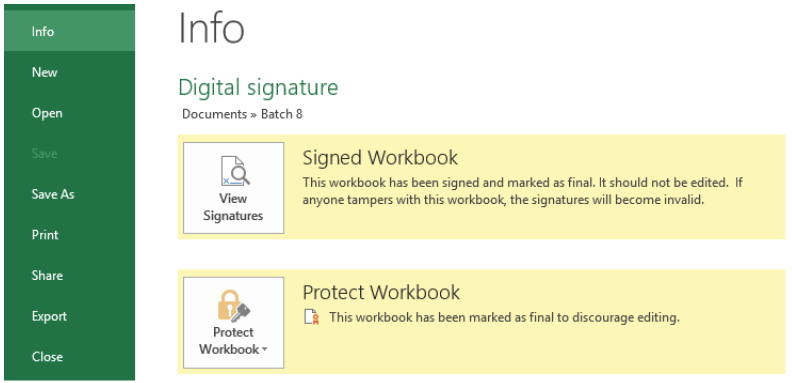This screenshot has width=792, height=383.
Task: Click the View Signatures button label
Action: tap(233, 207)
